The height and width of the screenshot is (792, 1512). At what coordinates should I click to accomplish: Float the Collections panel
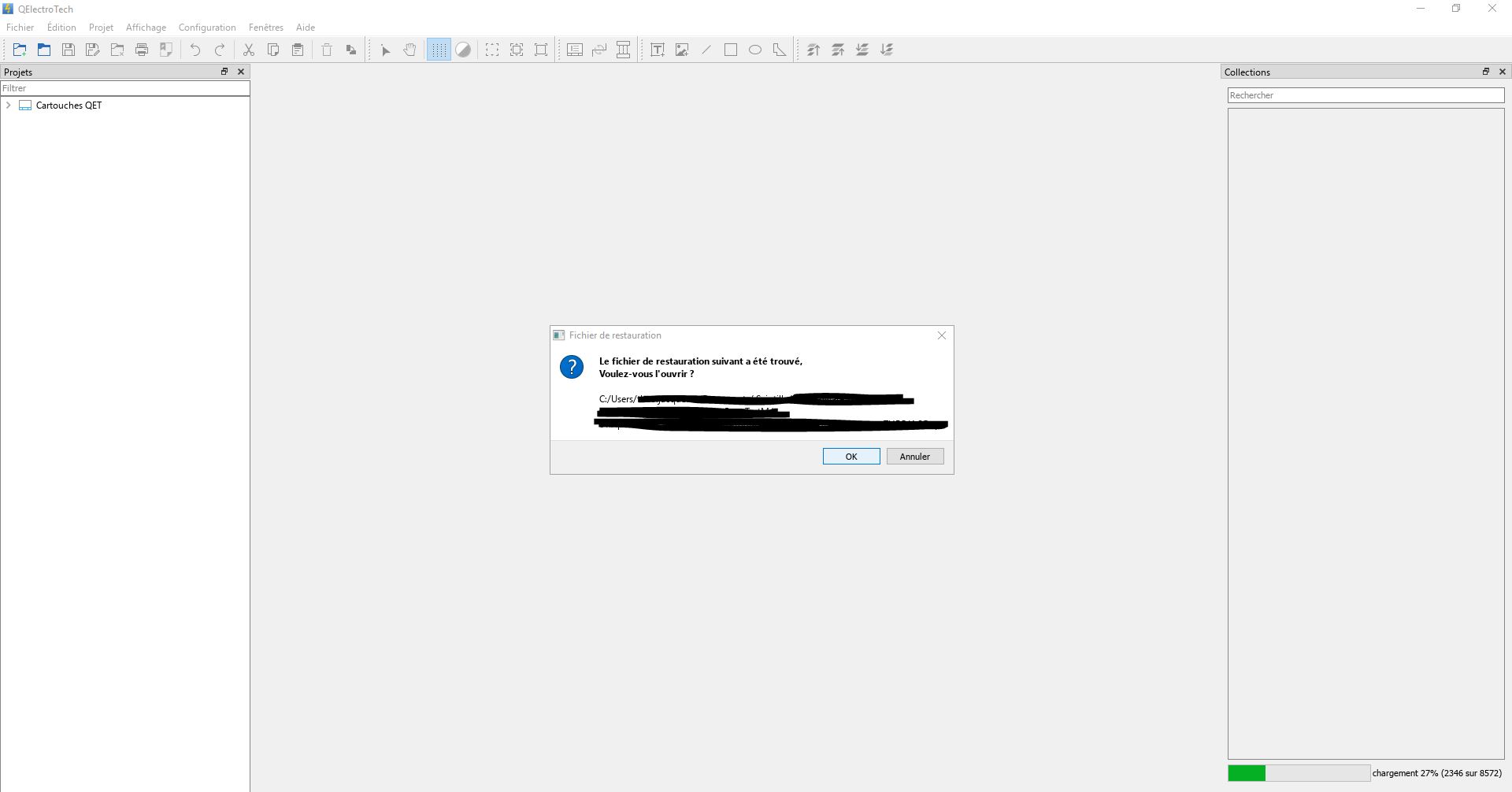pyautogui.click(x=1486, y=72)
